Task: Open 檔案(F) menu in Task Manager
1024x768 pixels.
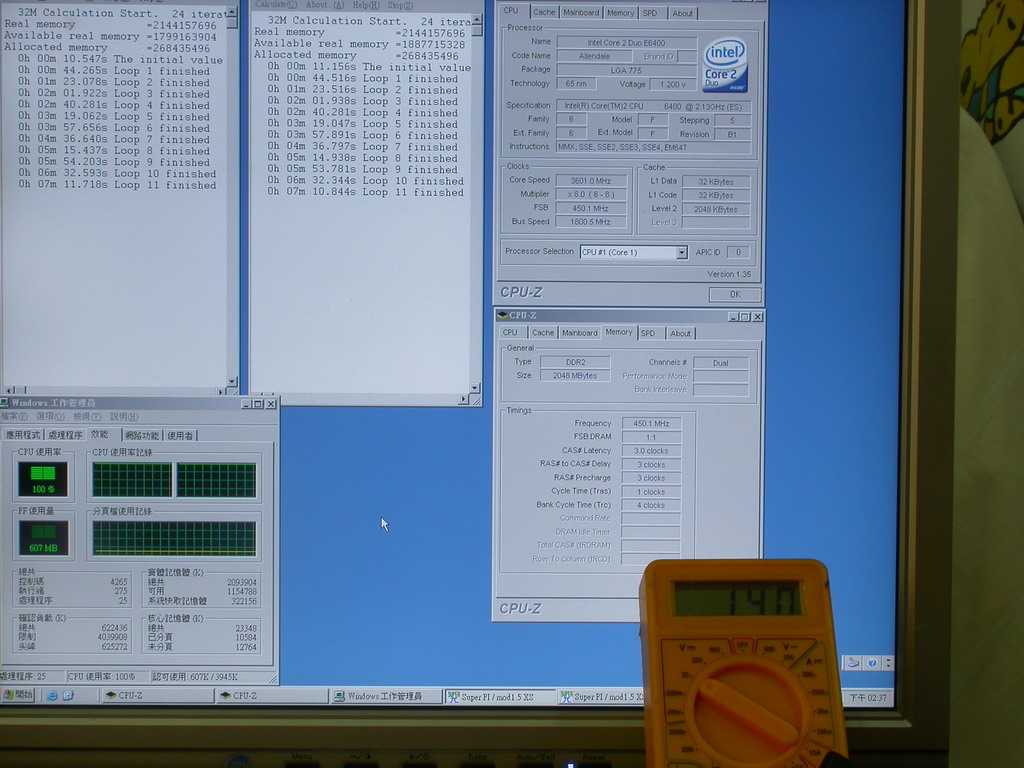Action: [x=14, y=417]
